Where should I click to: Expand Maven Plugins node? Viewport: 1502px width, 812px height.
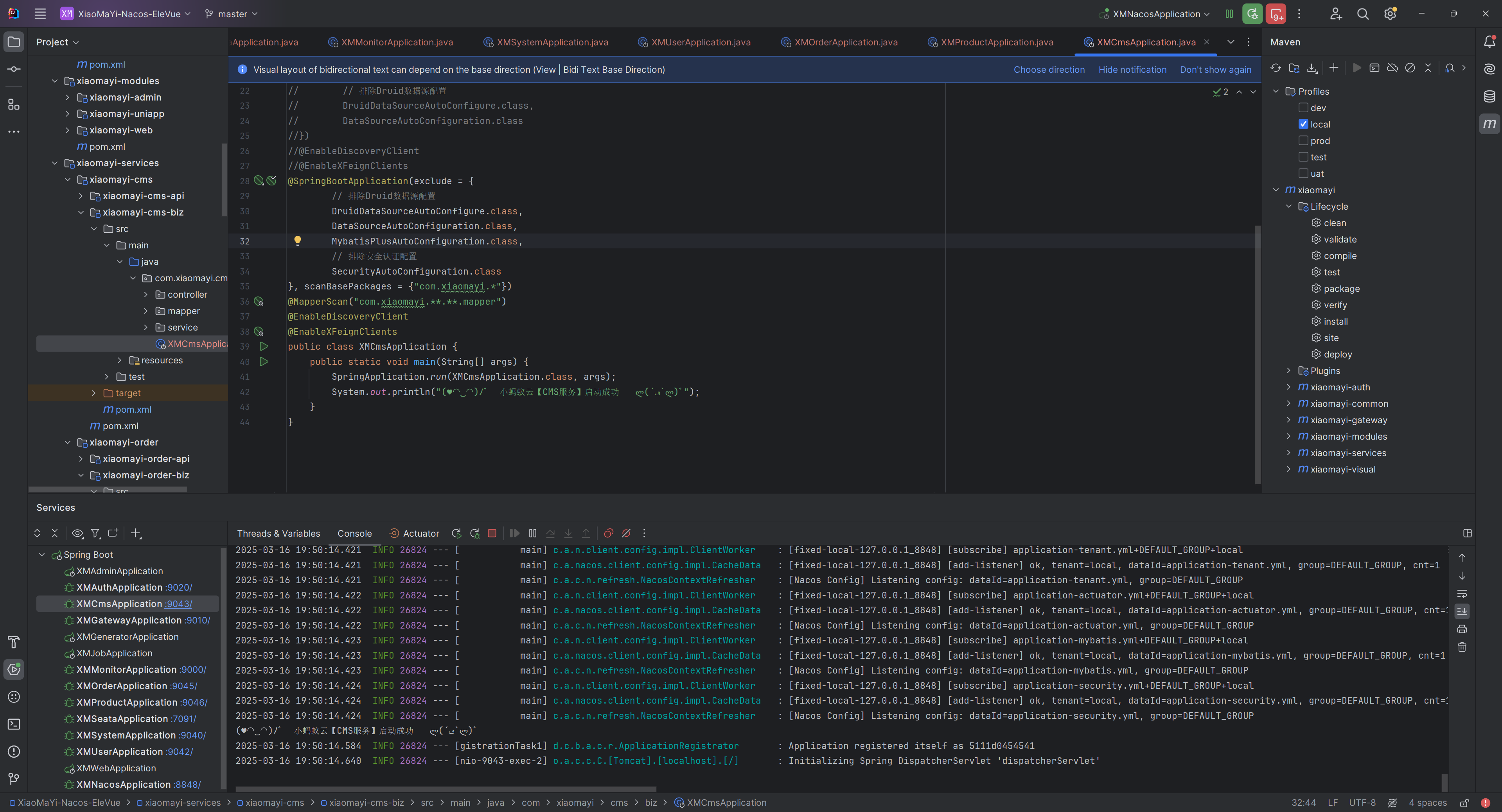pyautogui.click(x=1288, y=371)
